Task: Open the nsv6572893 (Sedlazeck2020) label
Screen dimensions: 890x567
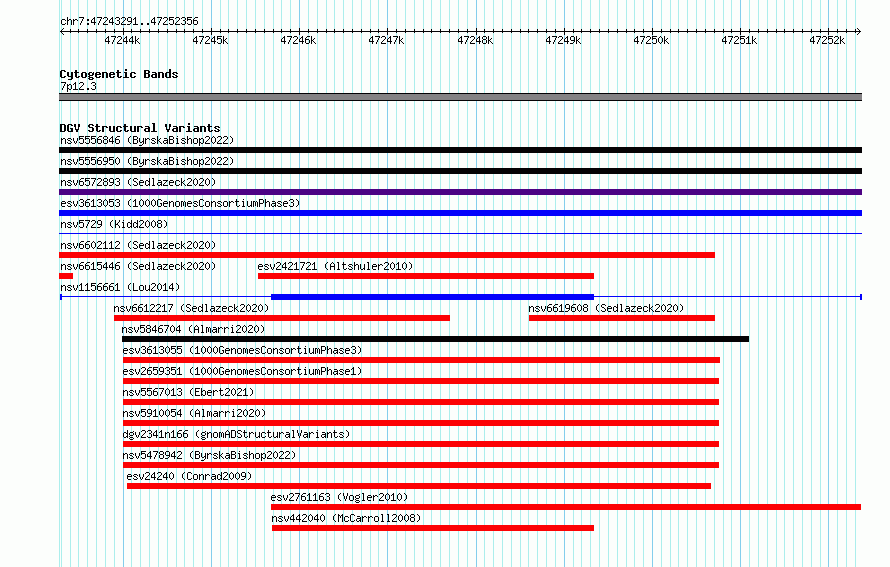Action: click(x=138, y=182)
